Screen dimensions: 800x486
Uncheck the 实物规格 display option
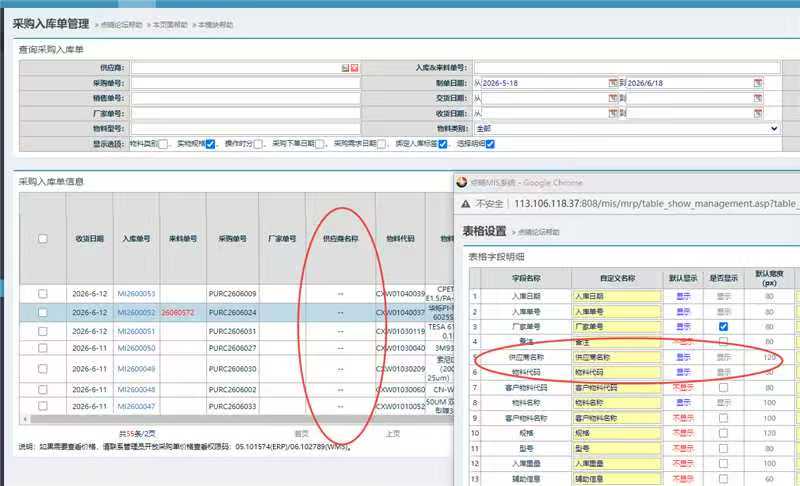[210, 144]
